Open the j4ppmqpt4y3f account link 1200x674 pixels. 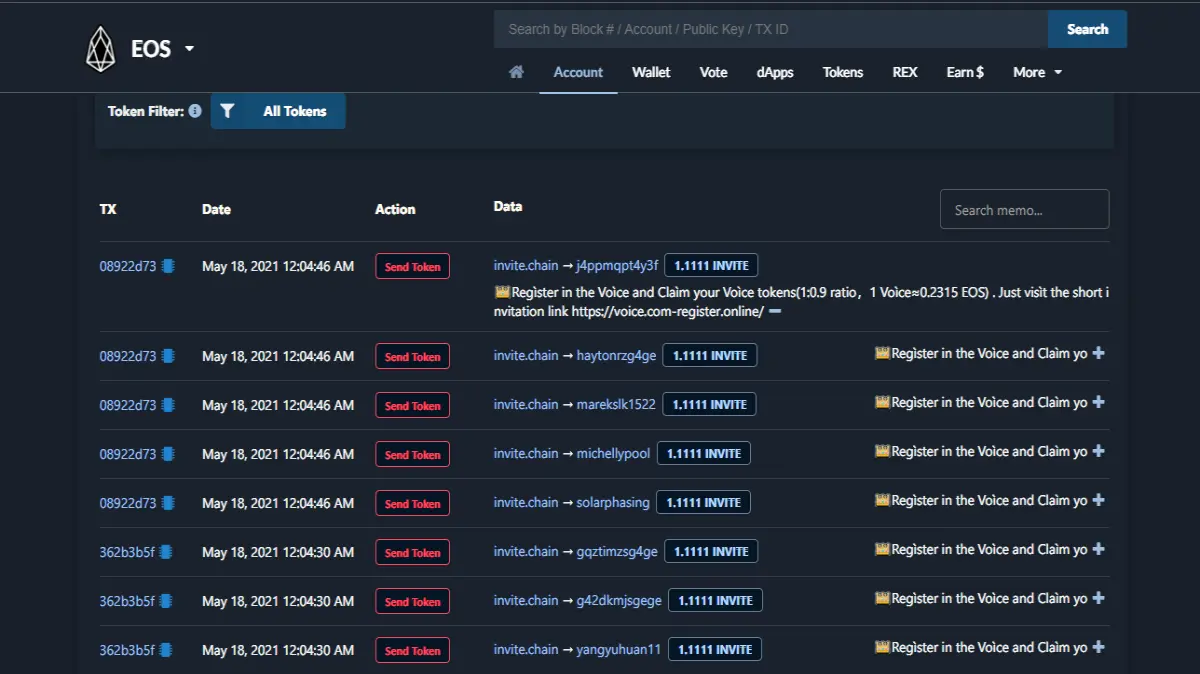pyautogui.click(x=617, y=266)
